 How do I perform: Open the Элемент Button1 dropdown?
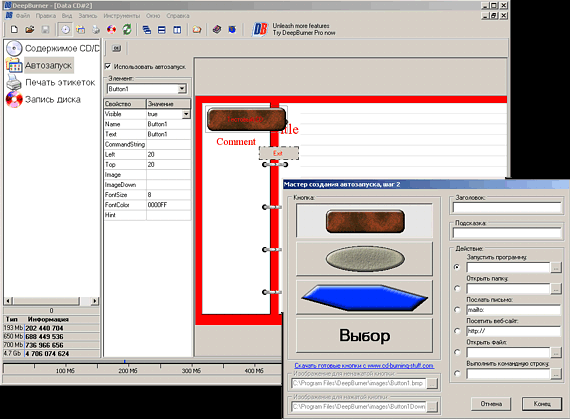182,89
